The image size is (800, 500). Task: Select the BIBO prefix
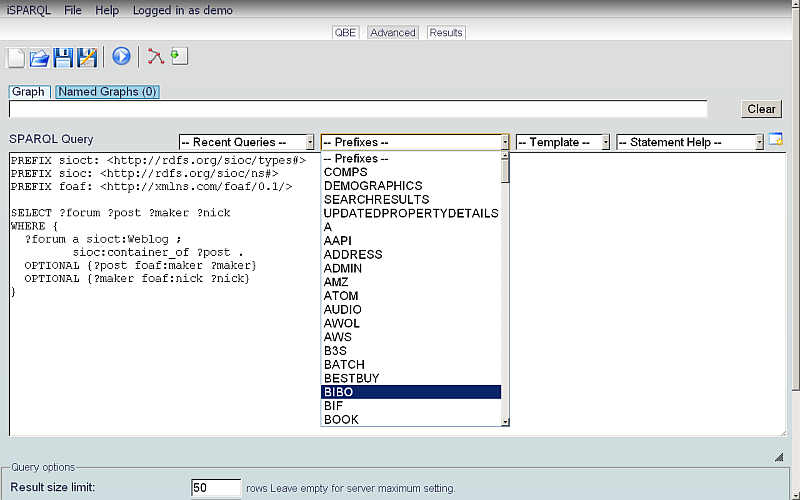click(411, 392)
